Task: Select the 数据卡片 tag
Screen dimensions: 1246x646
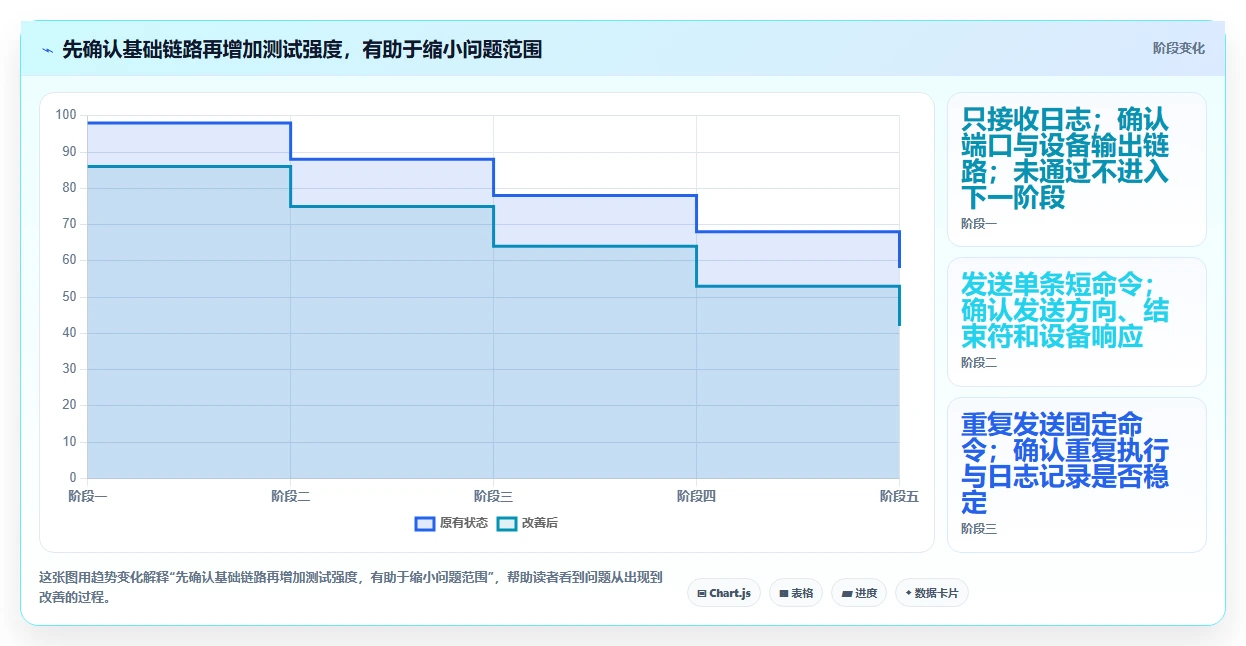Action: 932,593
